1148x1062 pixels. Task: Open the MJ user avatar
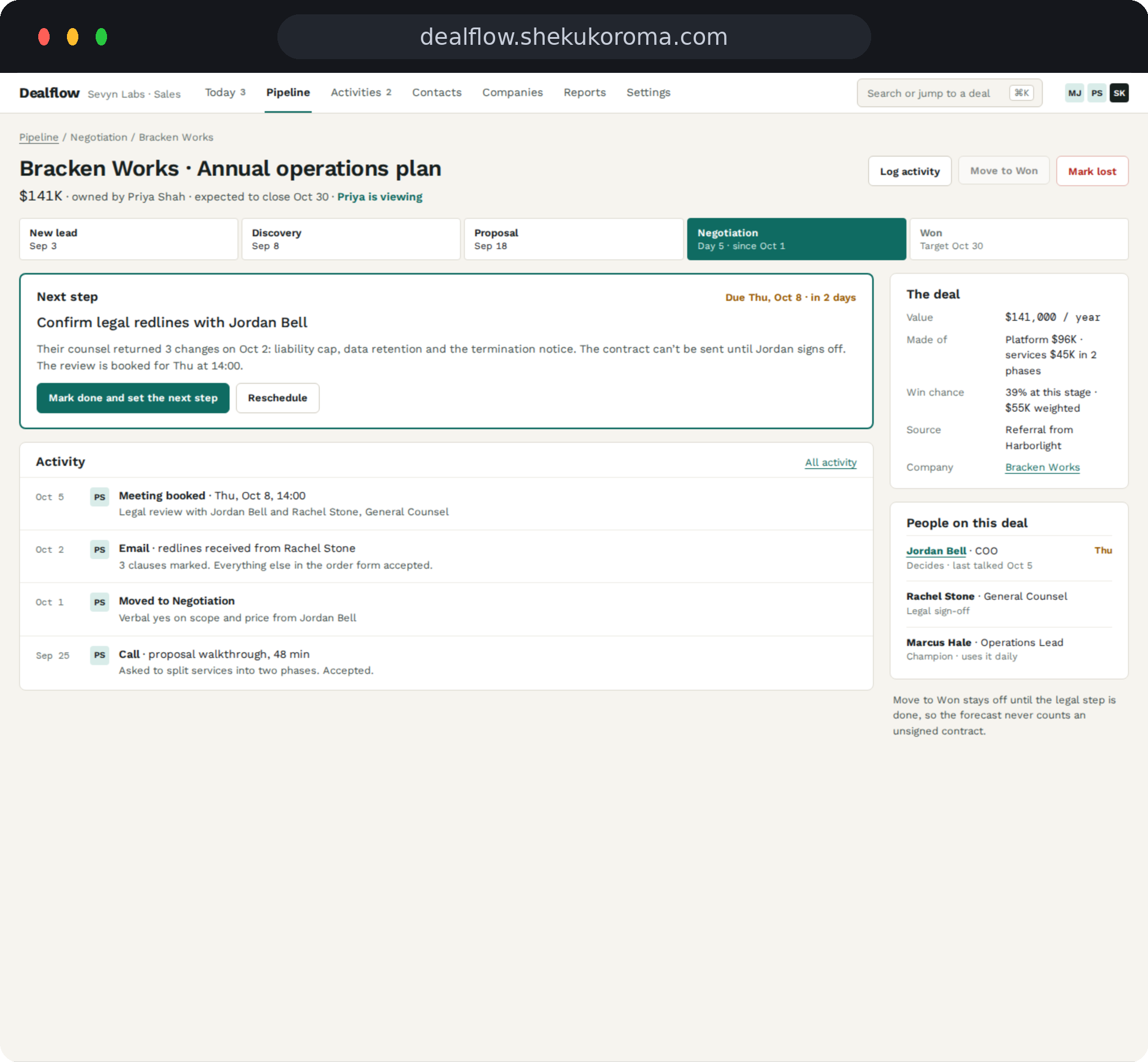coord(1074,93)
